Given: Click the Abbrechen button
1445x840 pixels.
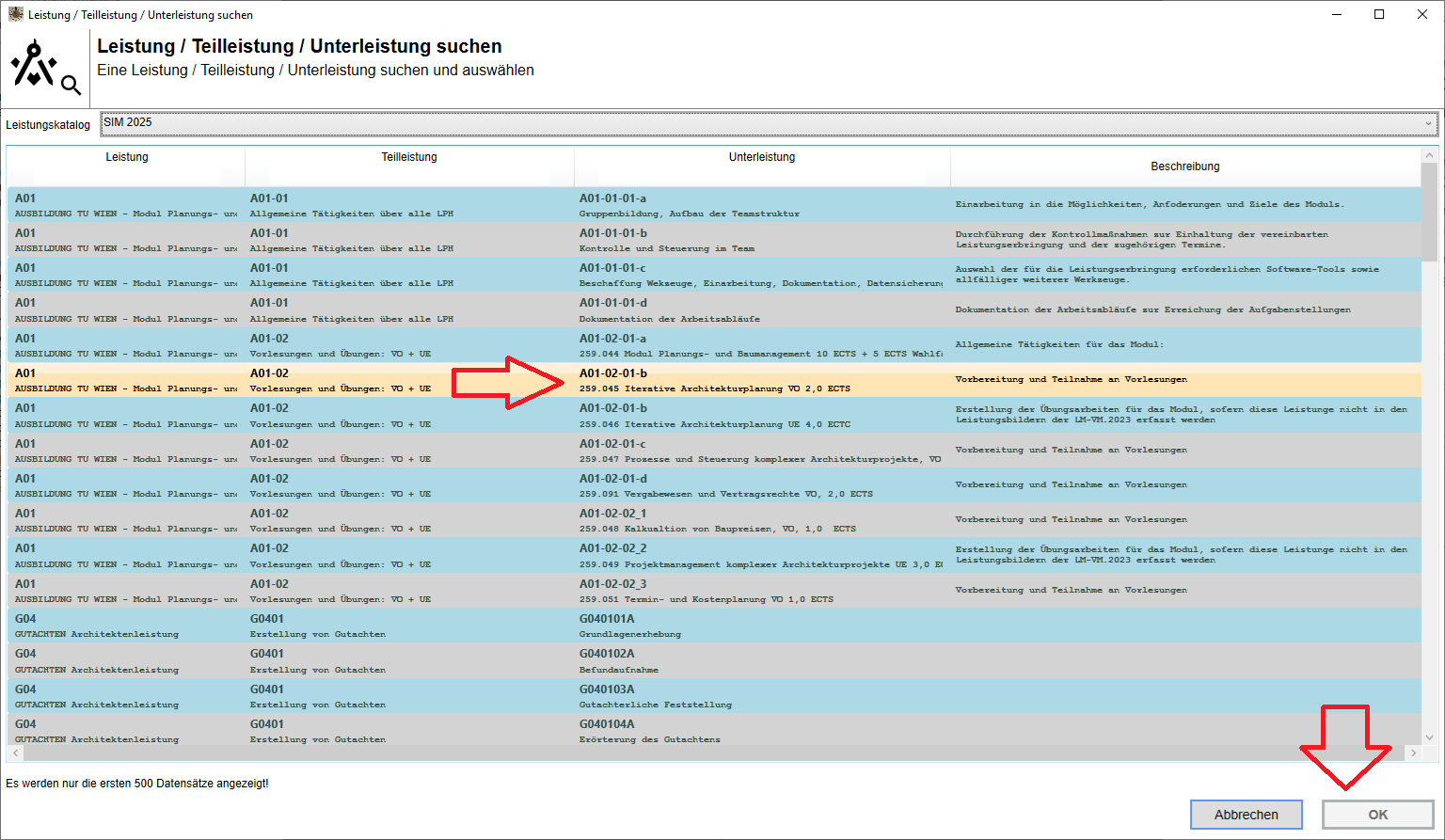Looking at the screenshot, I should (1246, 815).
